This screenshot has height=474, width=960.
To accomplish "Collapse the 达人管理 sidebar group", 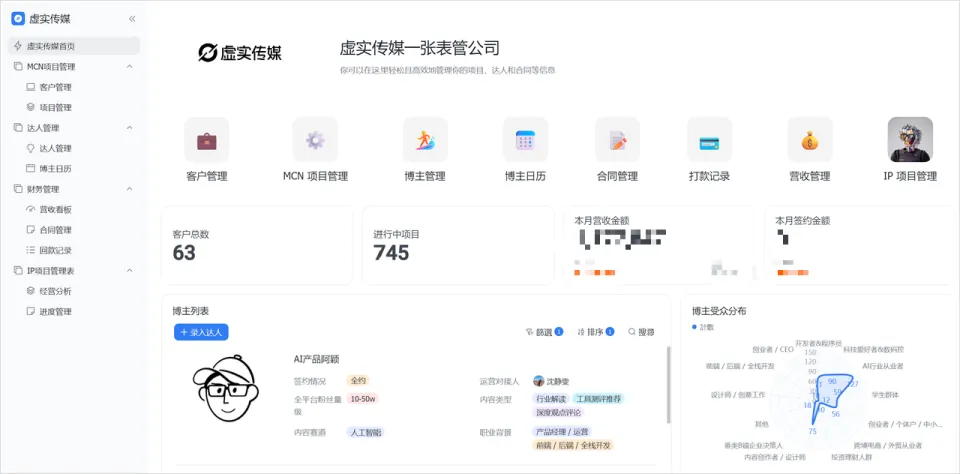I will point(129,128).
